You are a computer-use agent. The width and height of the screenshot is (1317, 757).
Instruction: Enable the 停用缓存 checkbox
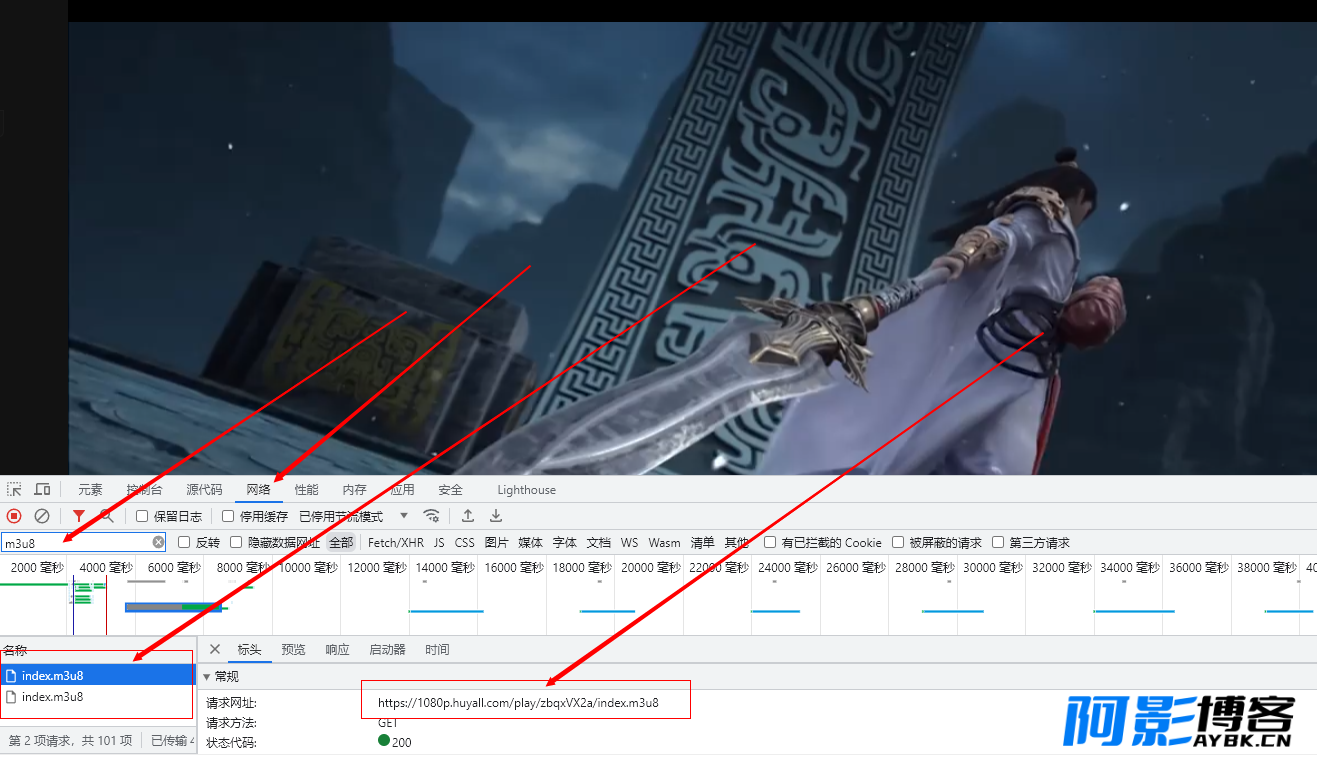[228, 516]
